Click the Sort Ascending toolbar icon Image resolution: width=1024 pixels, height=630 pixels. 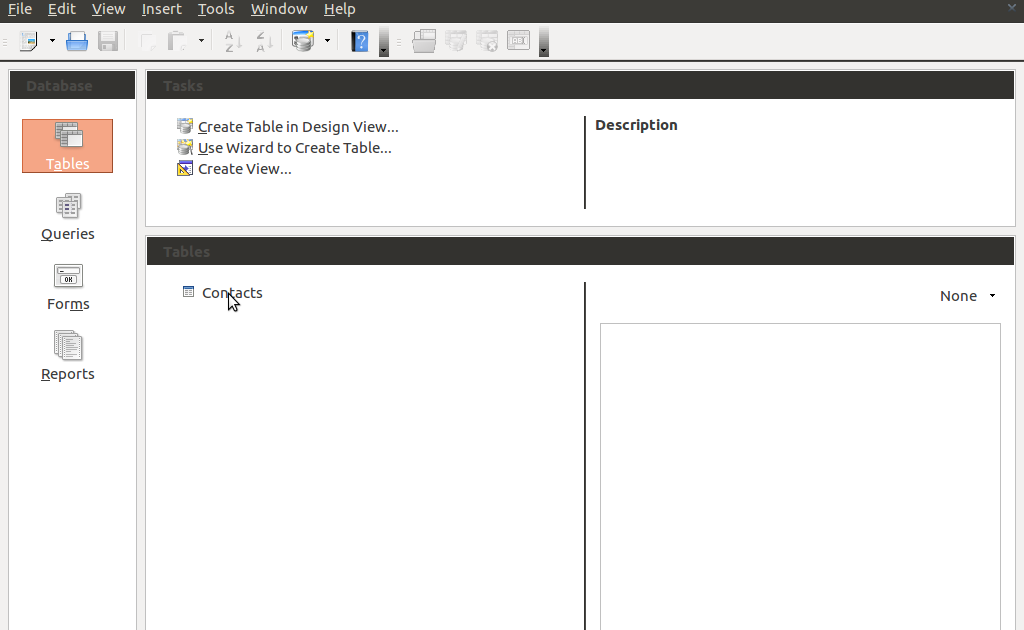[x=231, y=41]
